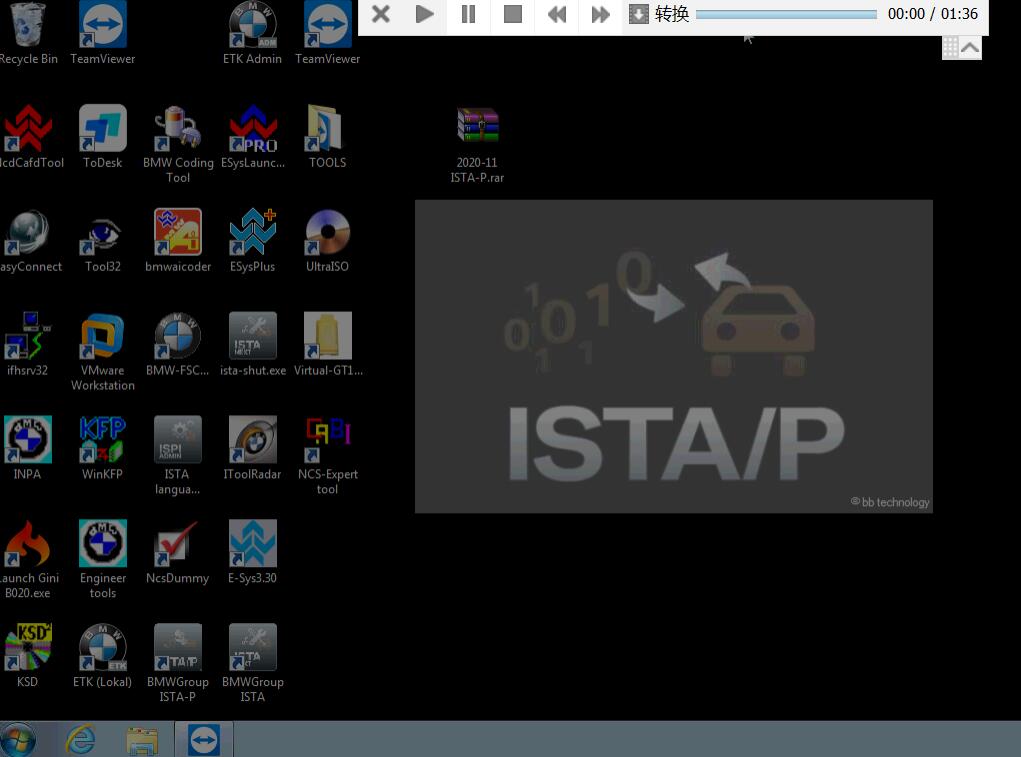Pause the recording playback
Viewport: 1021px width, 757px height.
coord(468,14)
